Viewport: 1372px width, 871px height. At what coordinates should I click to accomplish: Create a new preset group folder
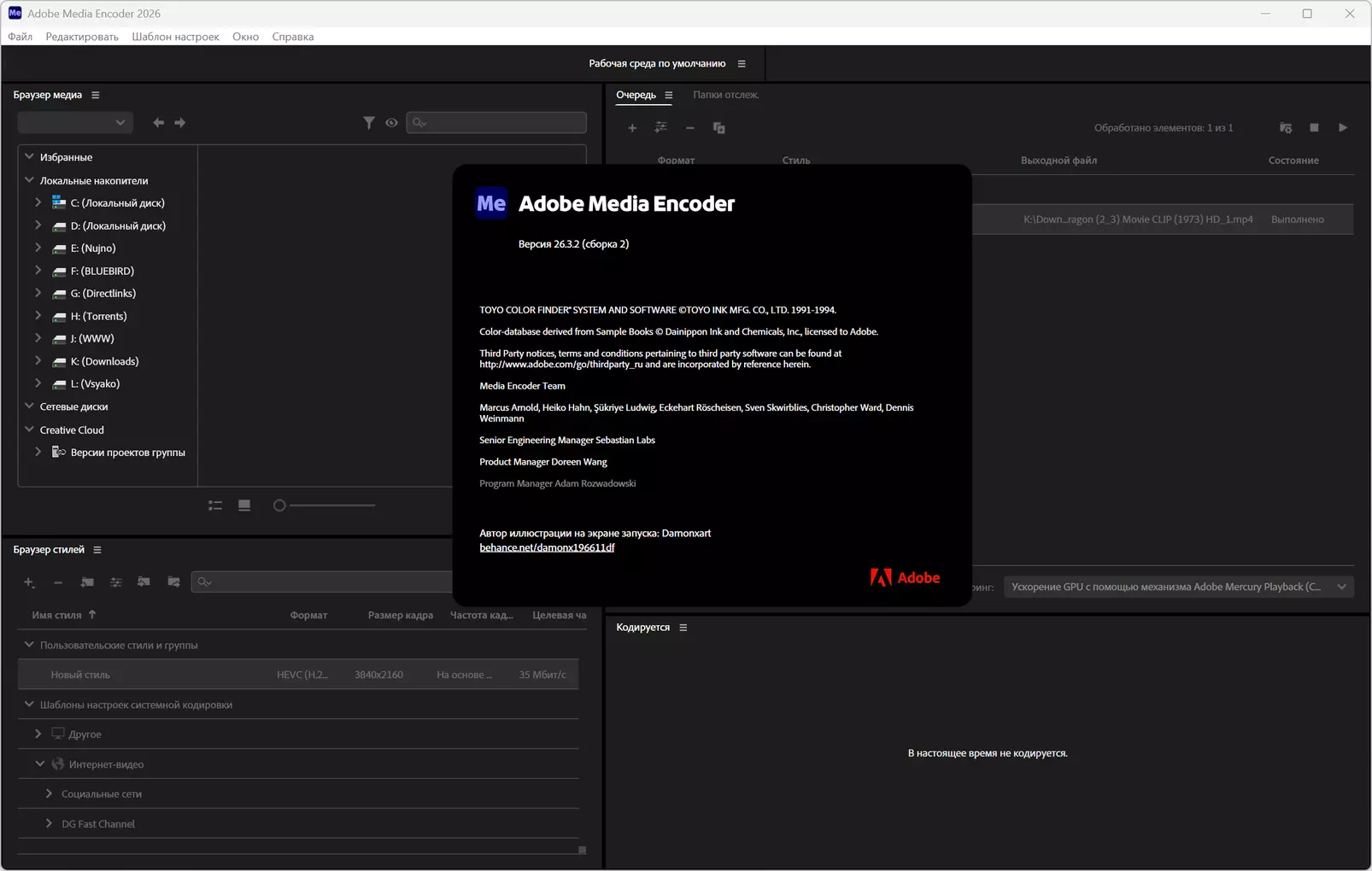pyautogui.click(x=87, y=582)
